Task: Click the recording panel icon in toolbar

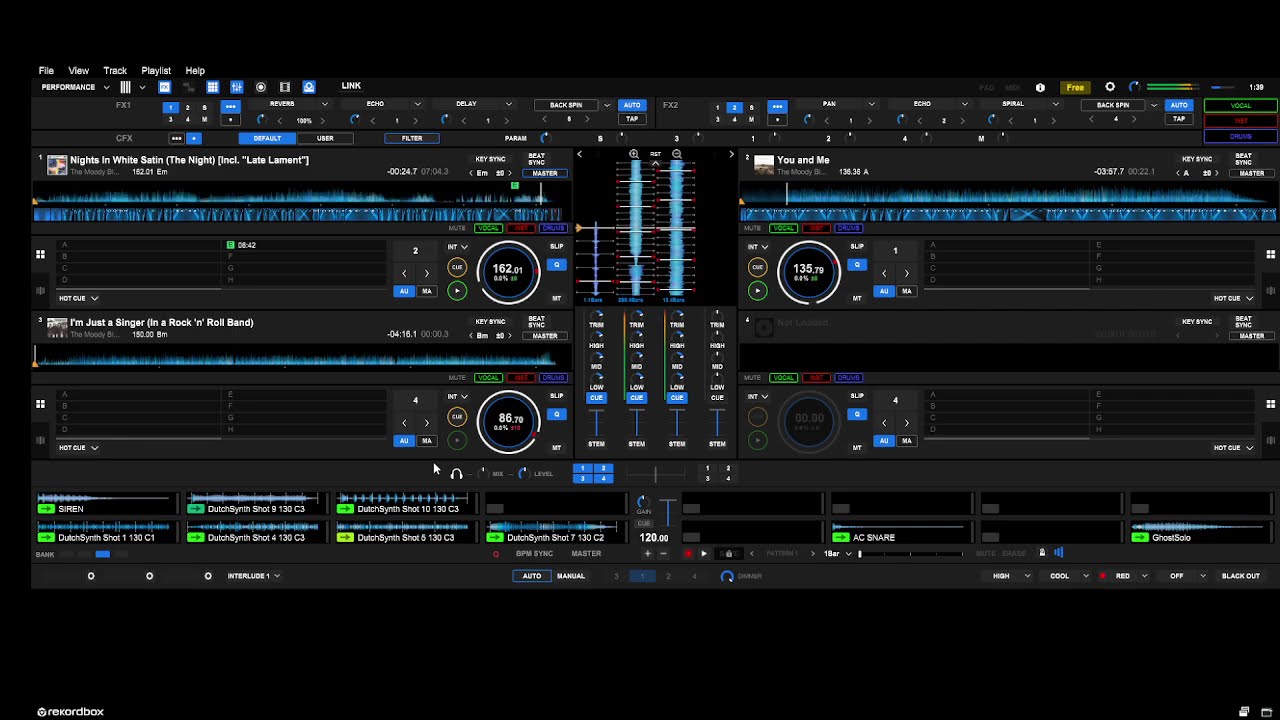Action: click(261, 87)
